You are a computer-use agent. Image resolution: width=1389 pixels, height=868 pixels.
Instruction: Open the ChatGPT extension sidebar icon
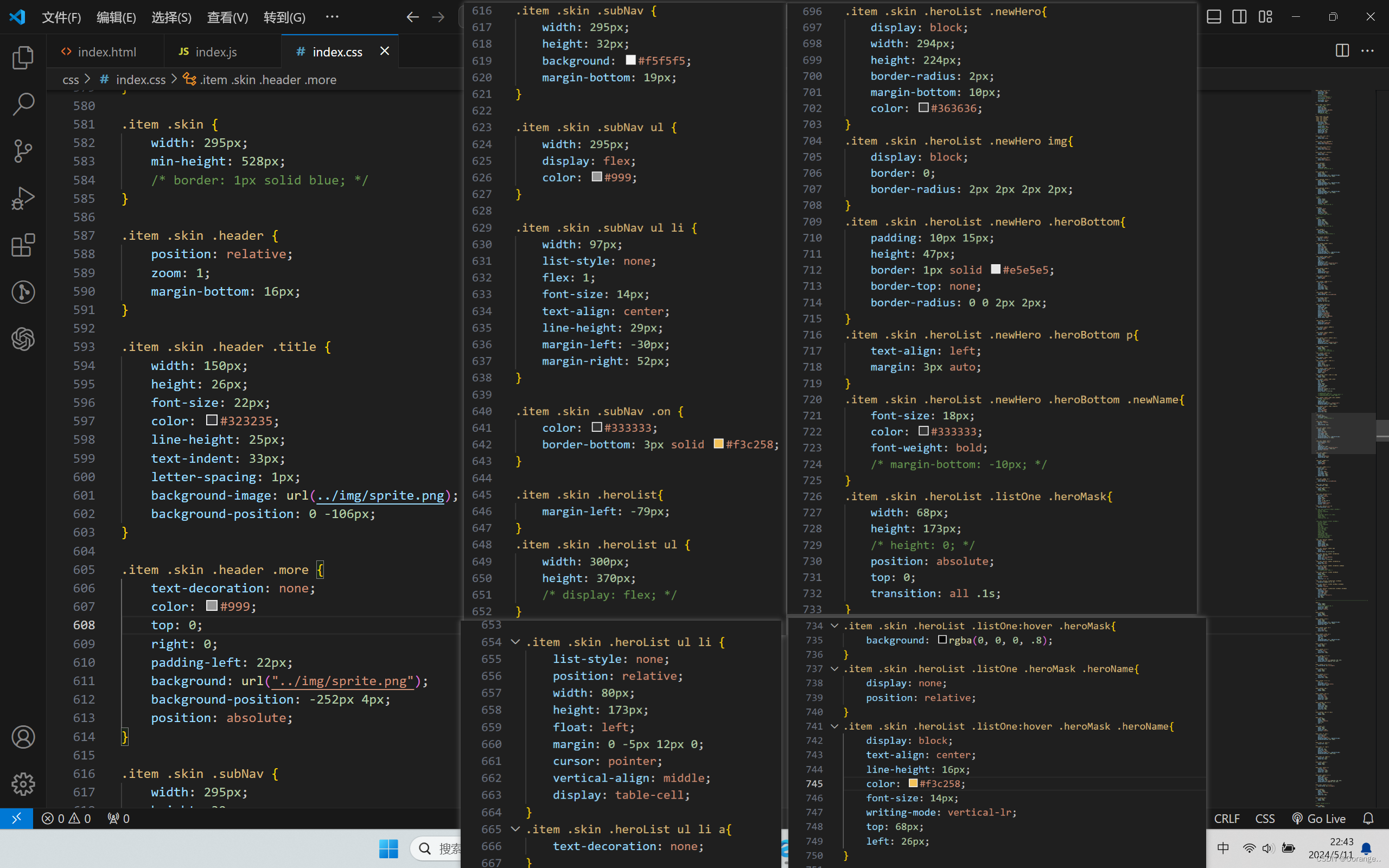pyautogui.click(x=23, y=339)
